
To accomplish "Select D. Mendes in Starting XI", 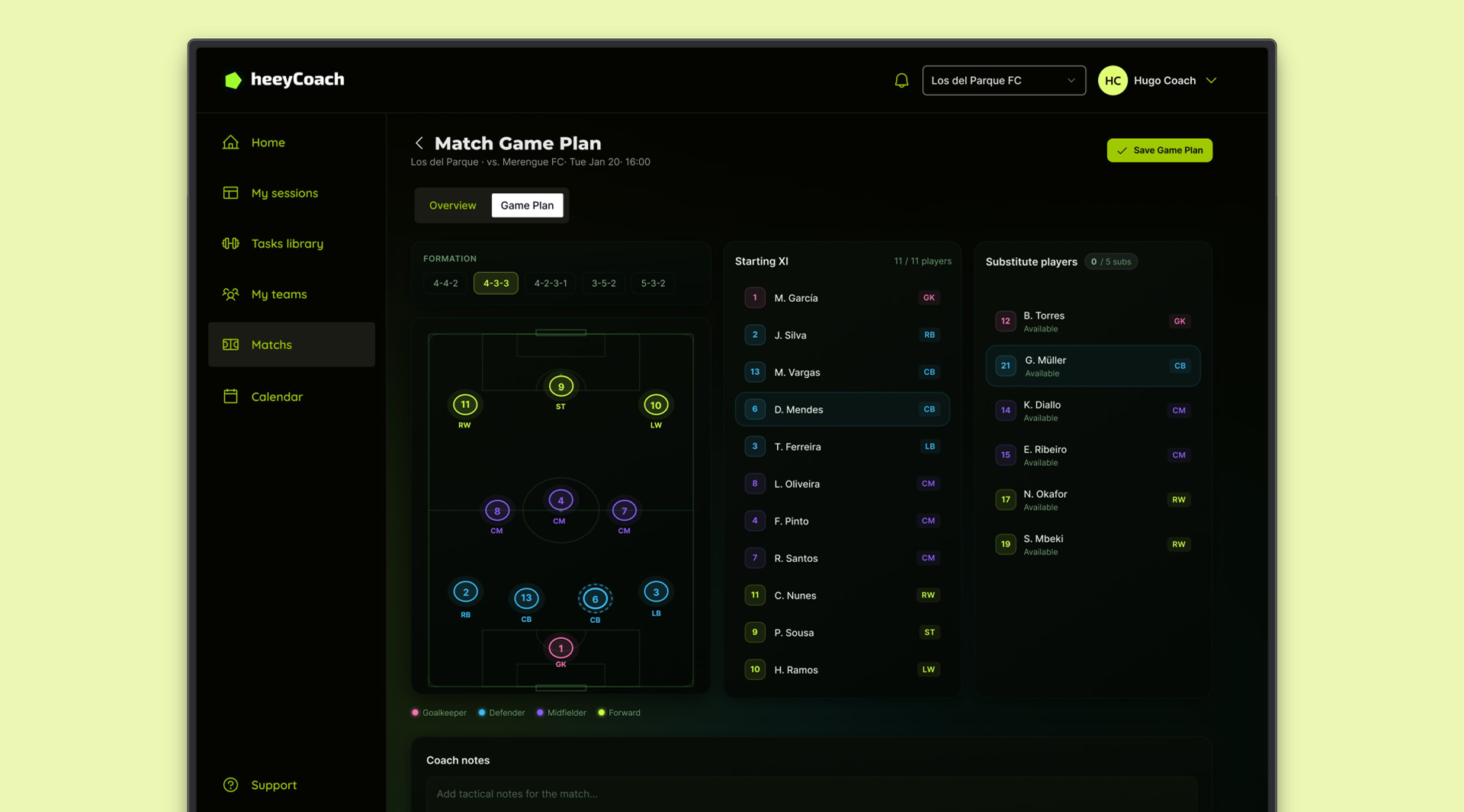I will tap(842, 409).
